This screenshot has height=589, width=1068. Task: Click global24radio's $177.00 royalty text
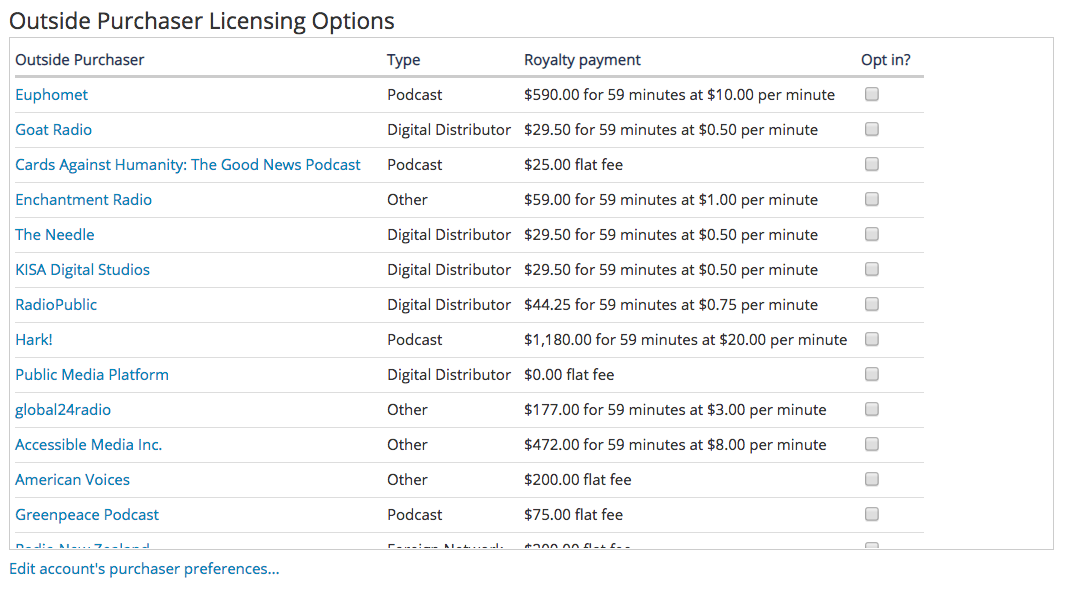click(x=675, y=410)
